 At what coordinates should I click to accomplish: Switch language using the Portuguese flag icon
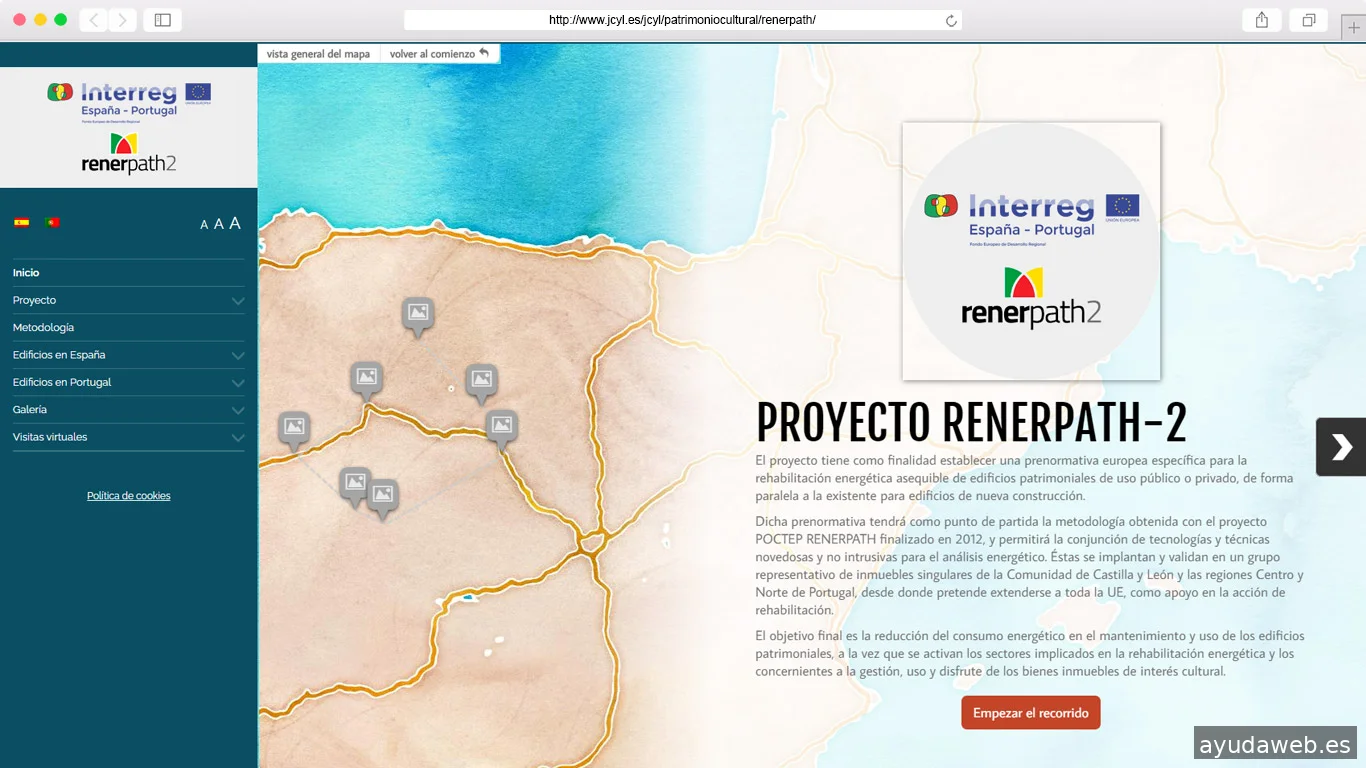pyautogui.click(x=52, y=223)
